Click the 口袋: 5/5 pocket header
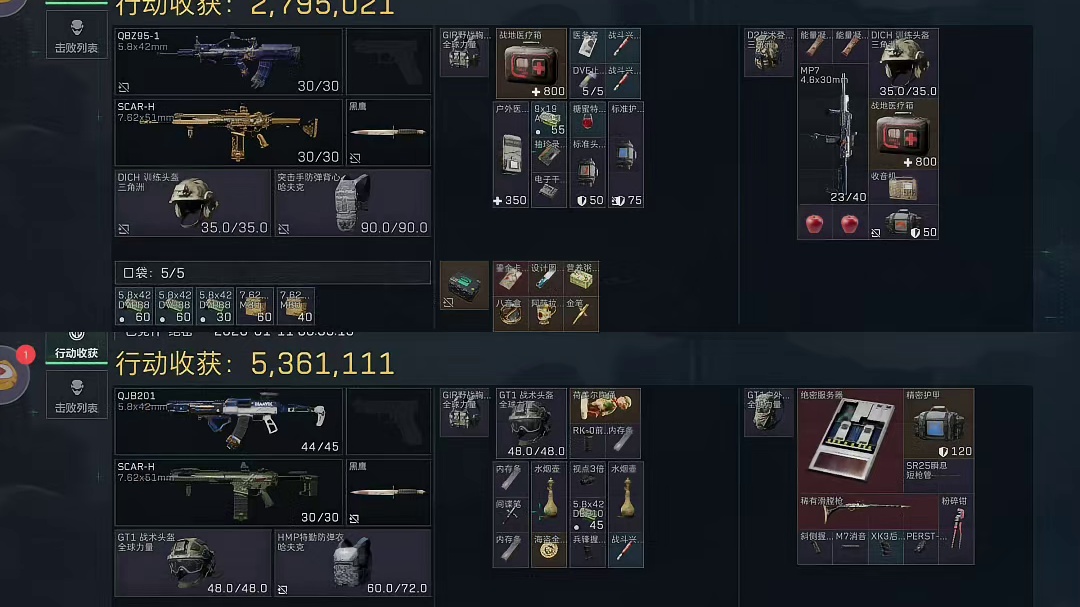Screen dimensions: 1080x607 click(x=273, y=273)
